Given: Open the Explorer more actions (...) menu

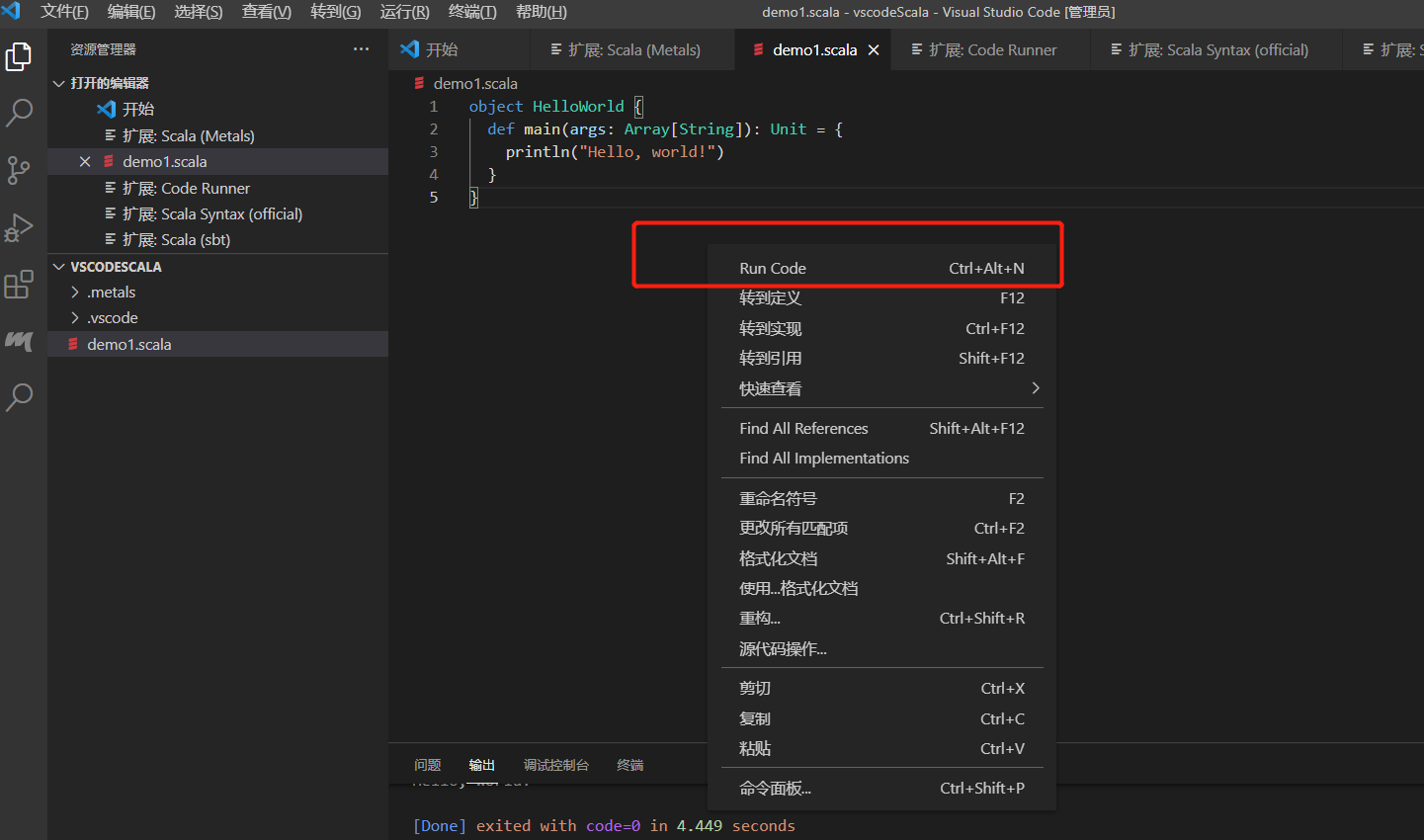Looking at the screenshot, I should click(361, 48).
